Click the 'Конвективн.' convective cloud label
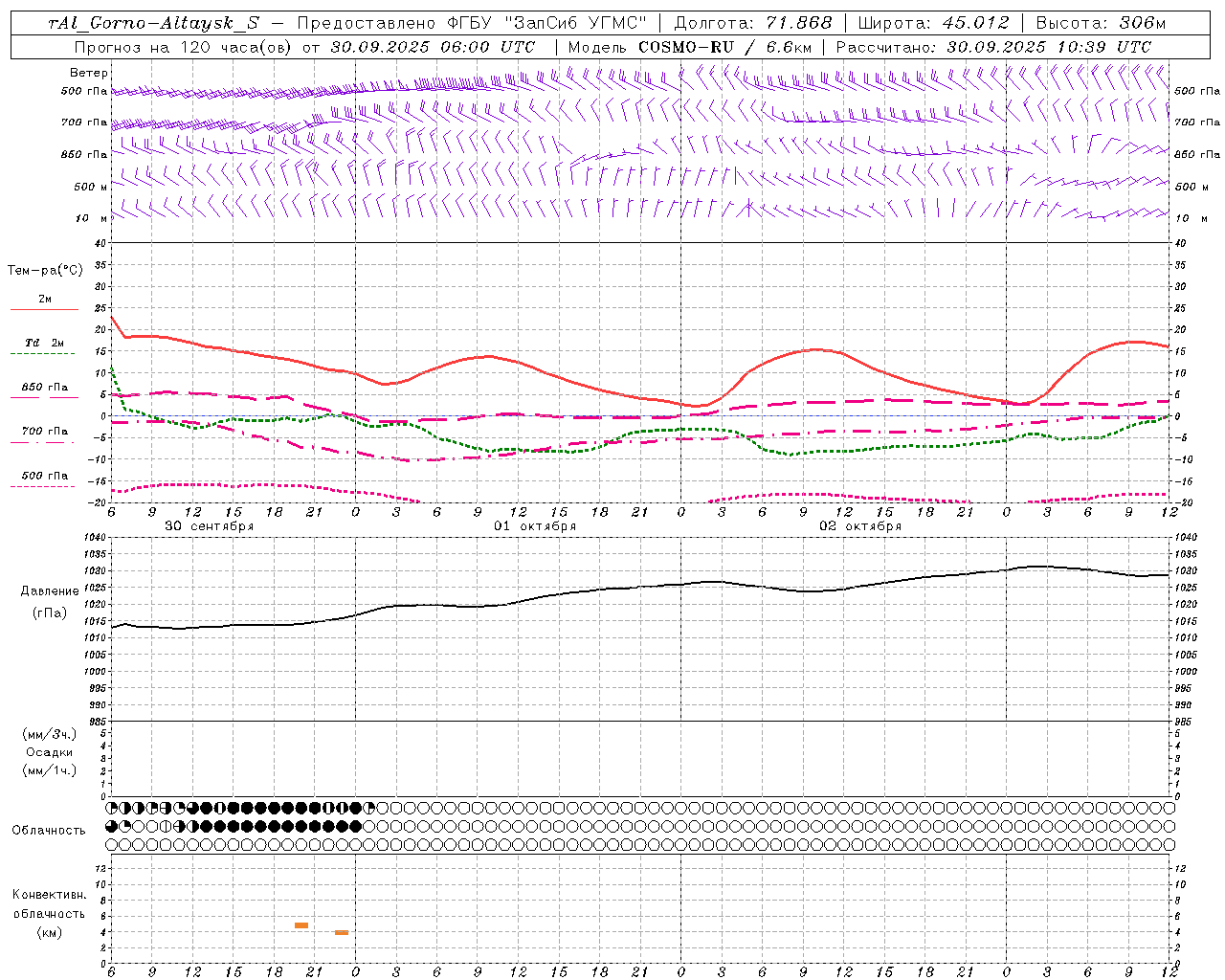The image size is (1225, 980). pos(49,895)
